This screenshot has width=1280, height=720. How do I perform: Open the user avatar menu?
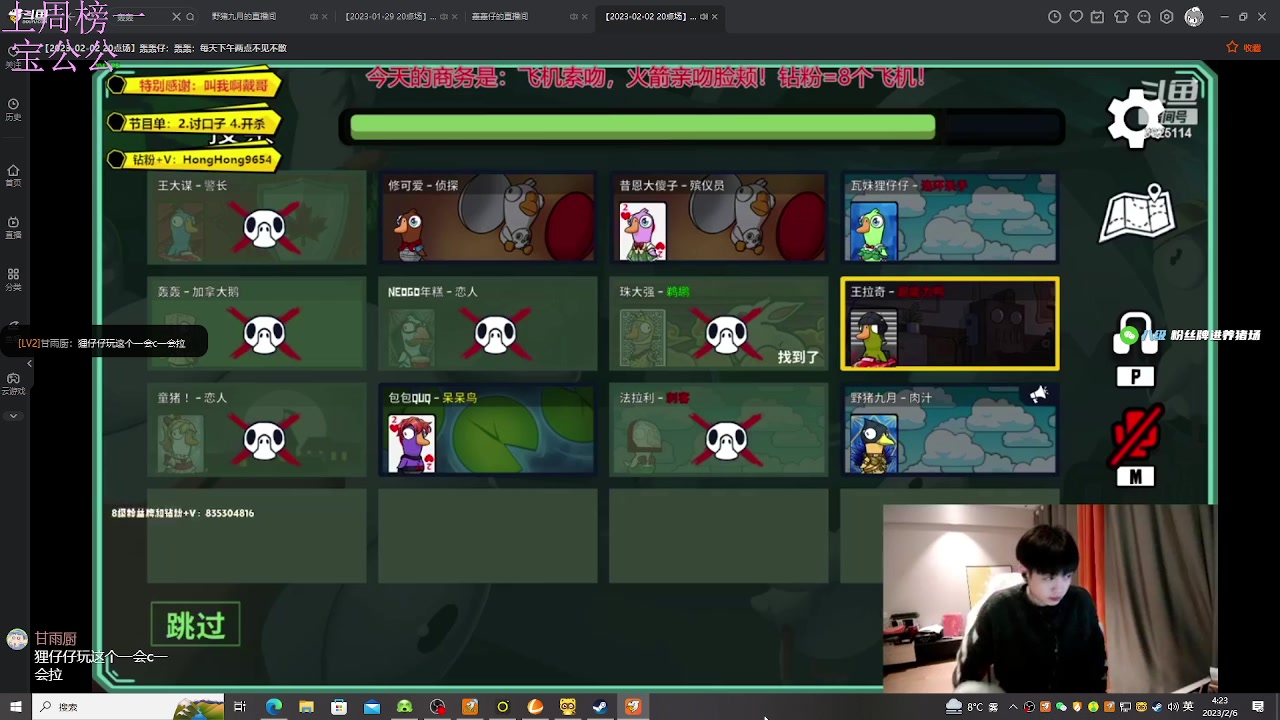pyautogui.click(x=1194, y=17)
